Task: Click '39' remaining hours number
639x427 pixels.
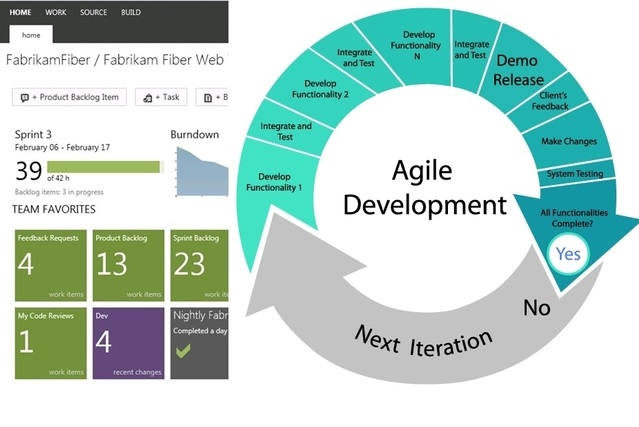Action: coord(29,171)
